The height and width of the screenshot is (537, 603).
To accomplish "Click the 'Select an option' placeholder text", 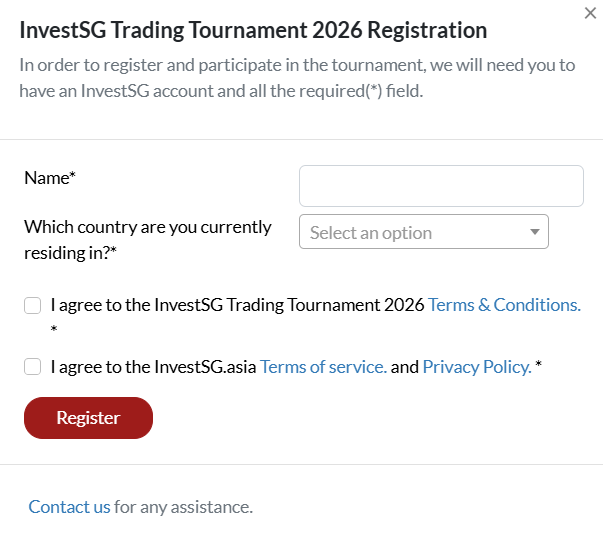I will click(371, 233).
